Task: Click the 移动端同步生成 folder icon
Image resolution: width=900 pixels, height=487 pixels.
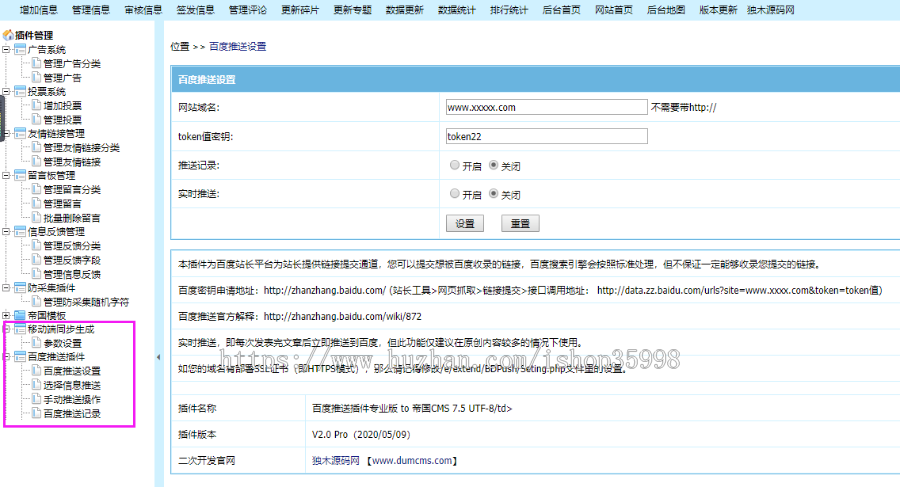Action: [20, 329]
